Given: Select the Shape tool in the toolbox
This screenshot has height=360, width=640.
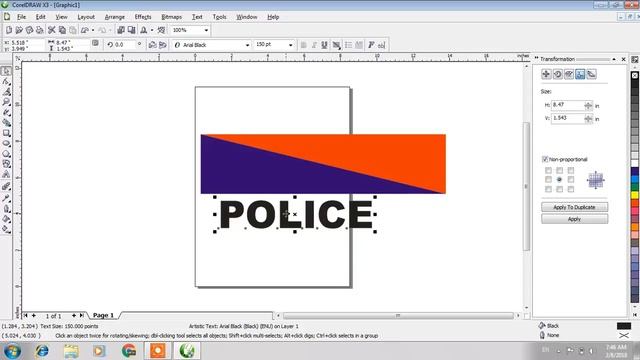Looking at the screenshot, I should [x=6, y=82].
